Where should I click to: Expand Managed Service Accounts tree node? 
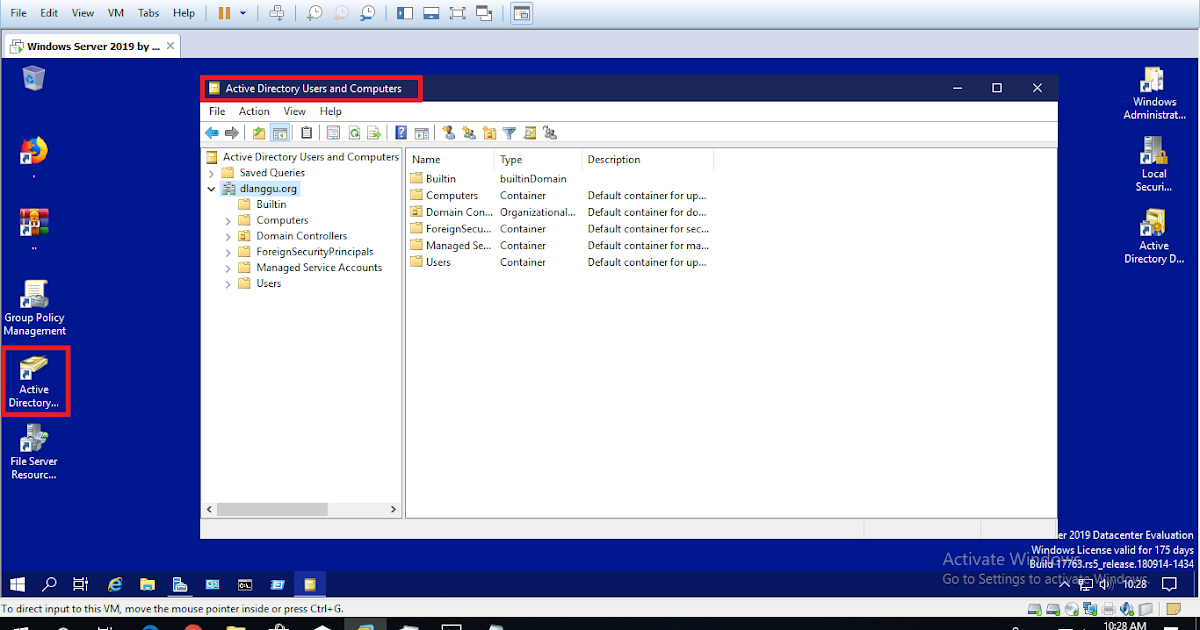click(x=228, y=268)
